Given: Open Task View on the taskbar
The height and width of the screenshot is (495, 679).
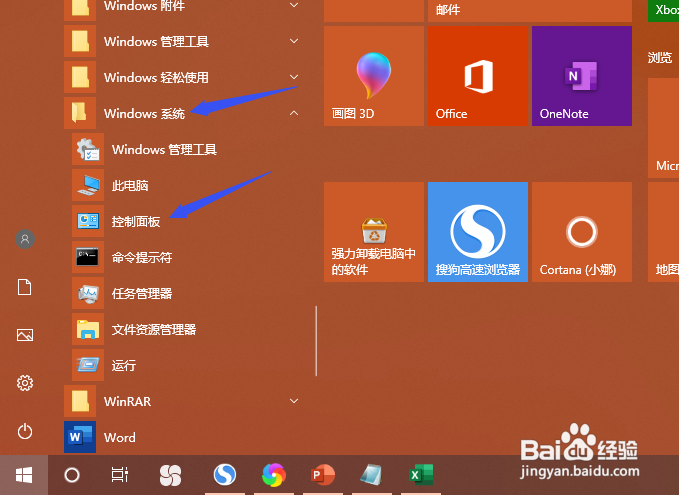Looking at the screenshot, I should 120,475.
